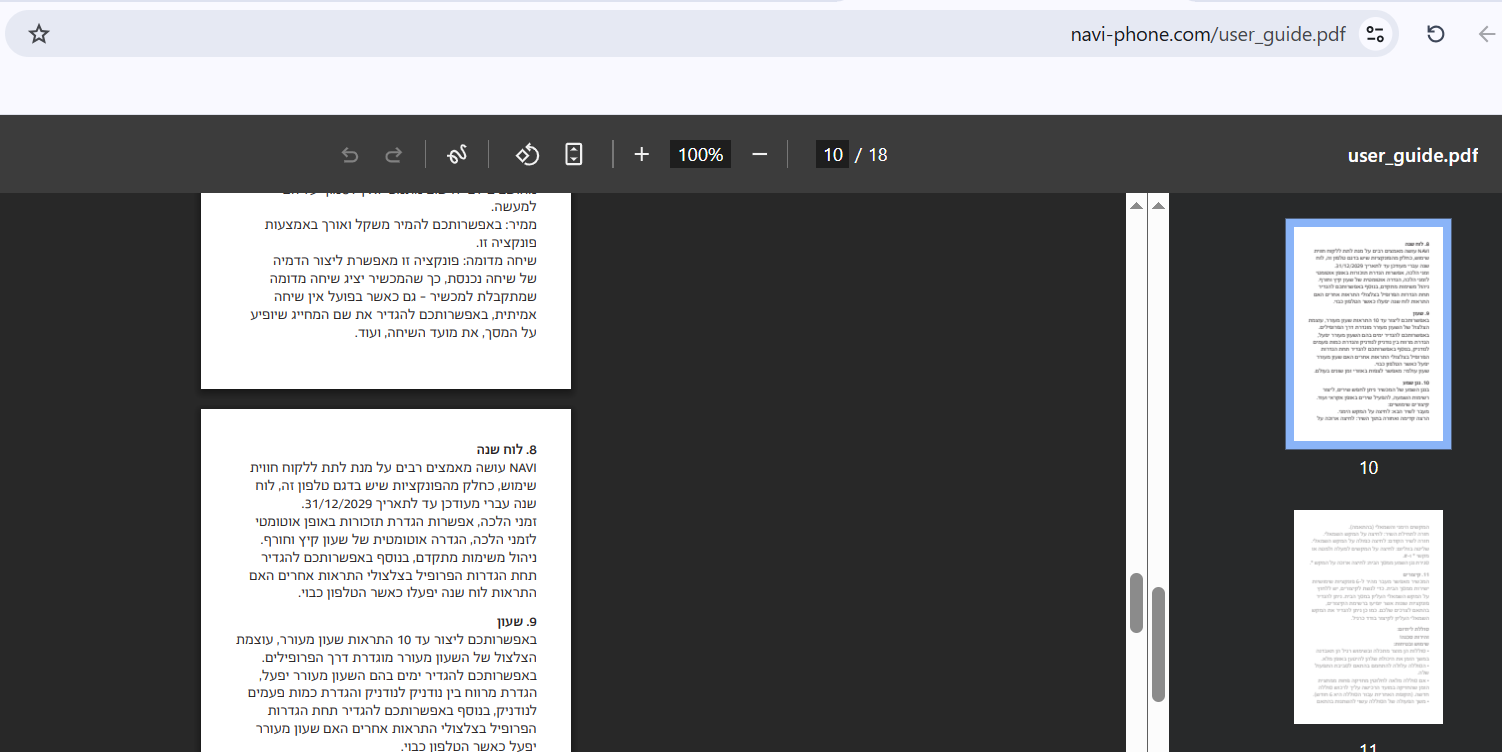
Task: Rotate the PDF document
Action: pyautogui.click(x=527, y=155)
